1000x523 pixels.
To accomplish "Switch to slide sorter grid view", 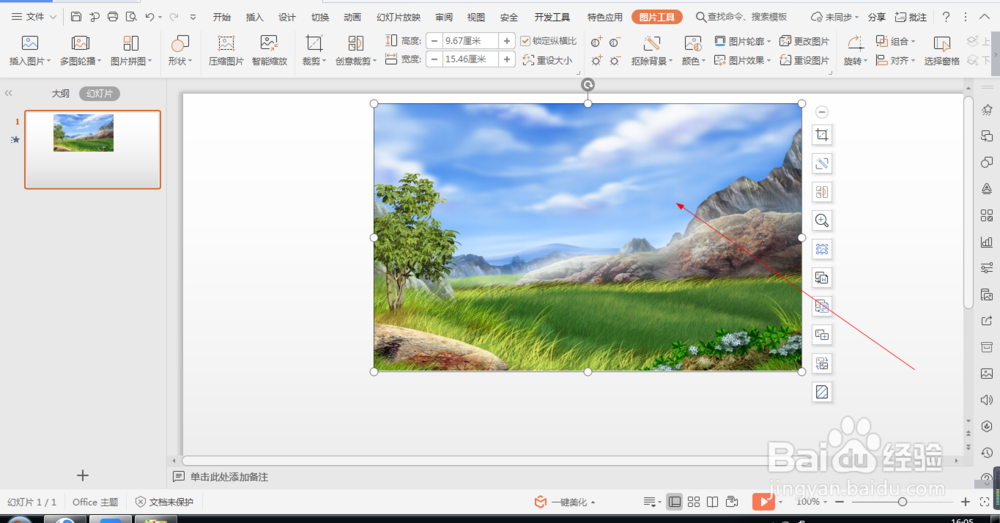I will 694,502.
